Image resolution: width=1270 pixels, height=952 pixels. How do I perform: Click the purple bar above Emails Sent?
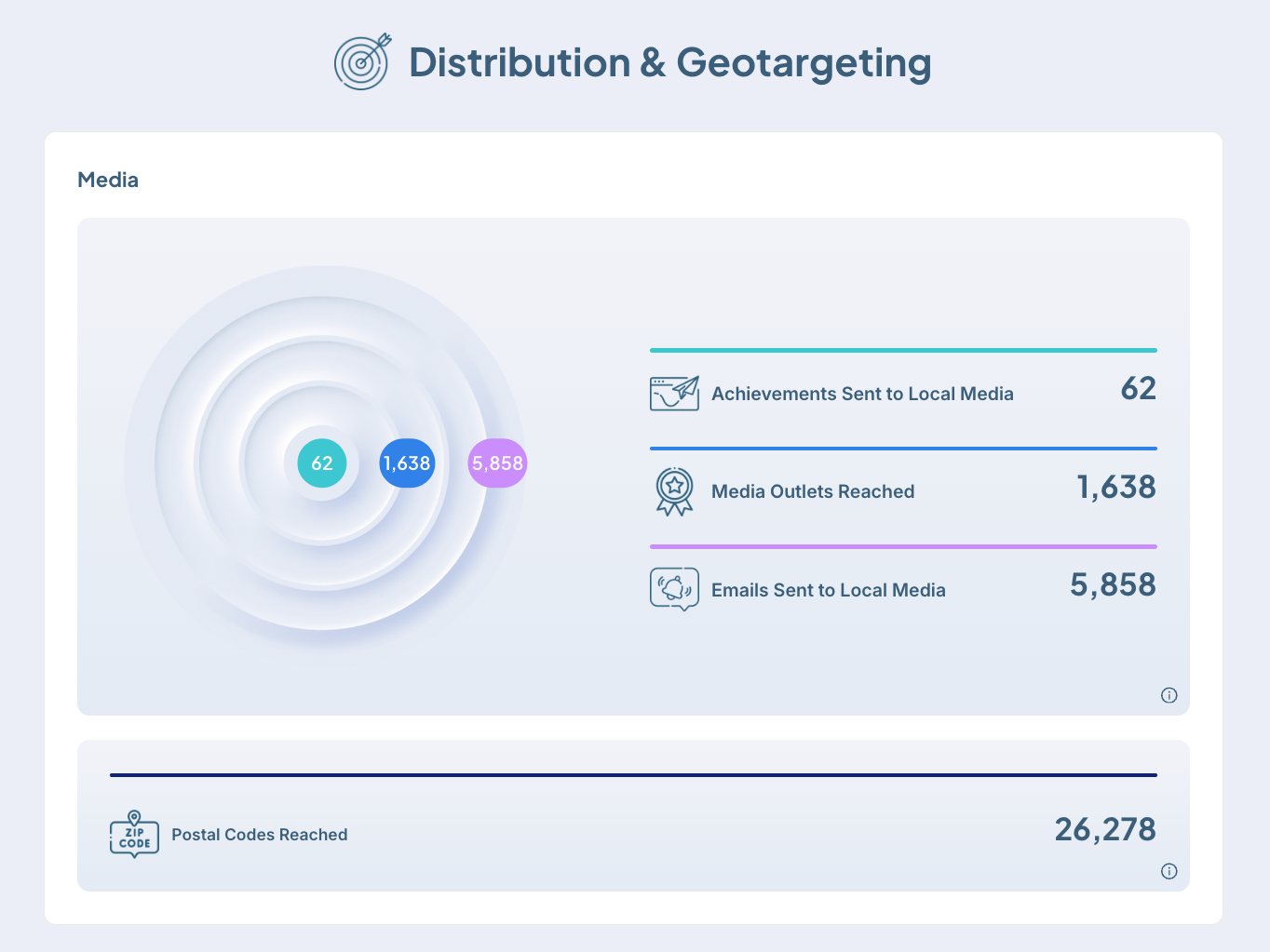903,546
